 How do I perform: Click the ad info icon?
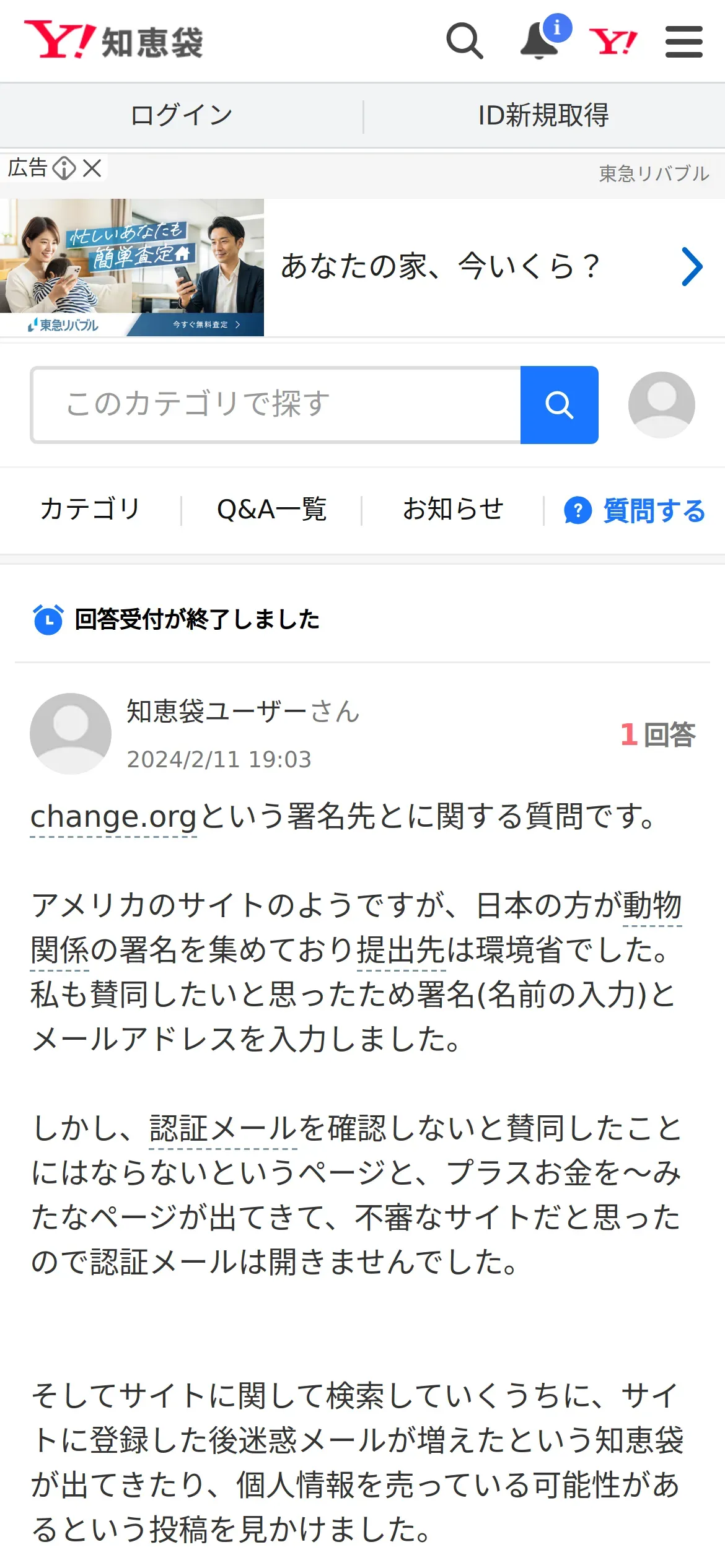(x=64, y=168)
